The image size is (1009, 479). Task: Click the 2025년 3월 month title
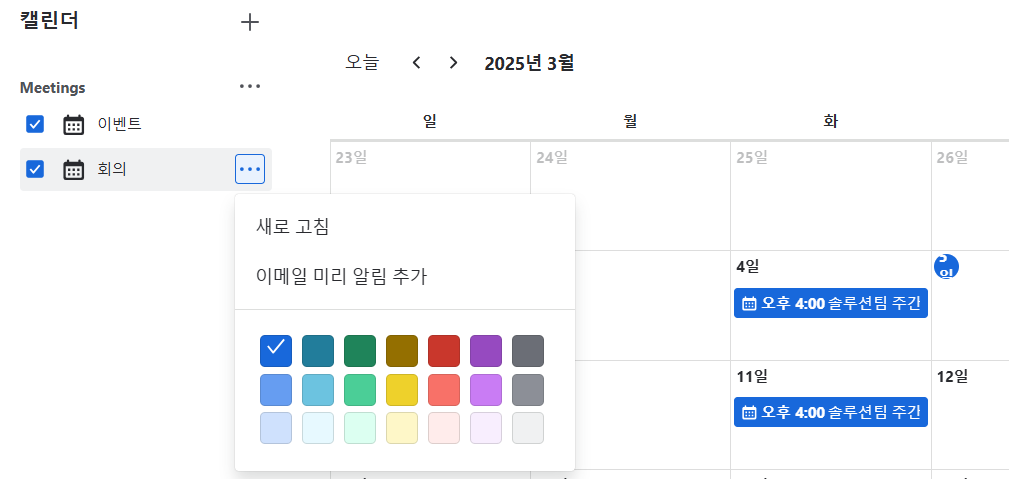click(529, 63)
